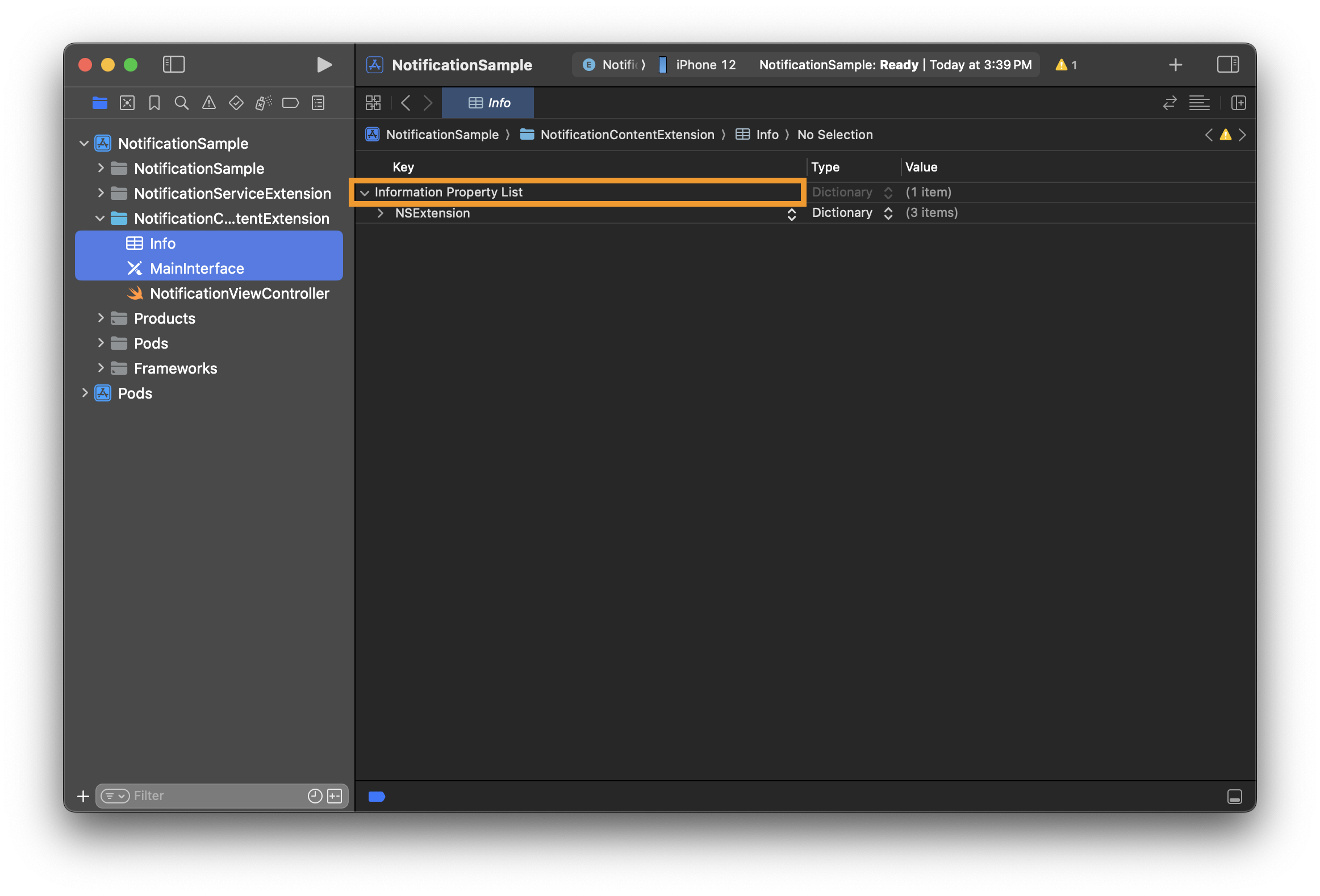Run the NotificationSample scheme
This screenshot has height=896, width=1320.
coord(324,65)
